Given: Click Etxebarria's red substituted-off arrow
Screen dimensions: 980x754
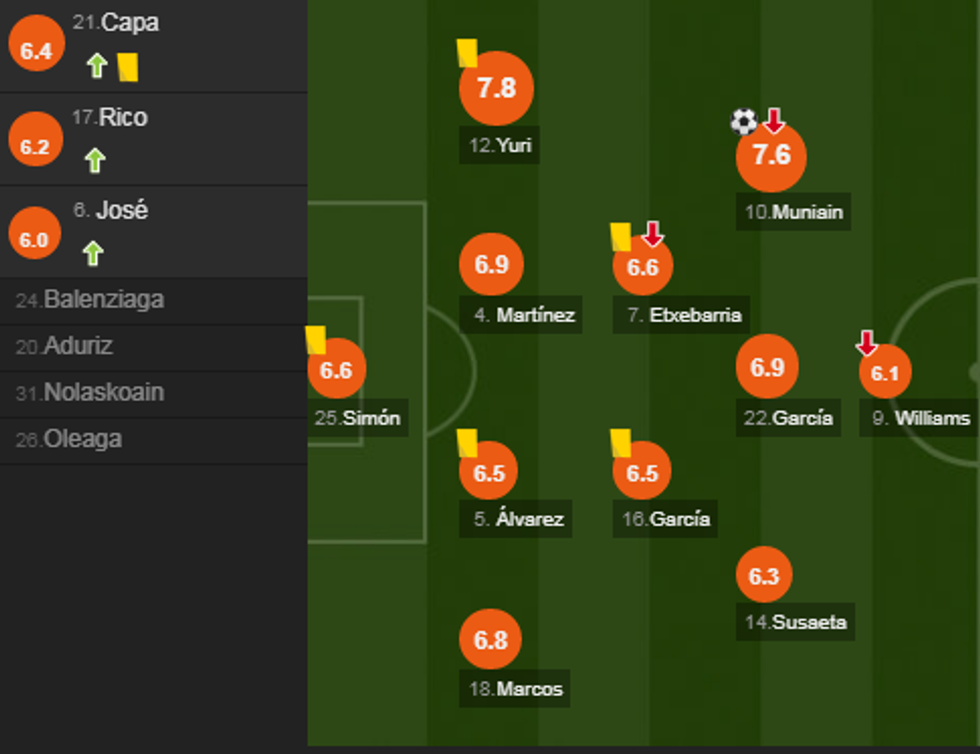Looking at the screenshot, I should click(652, 234).
